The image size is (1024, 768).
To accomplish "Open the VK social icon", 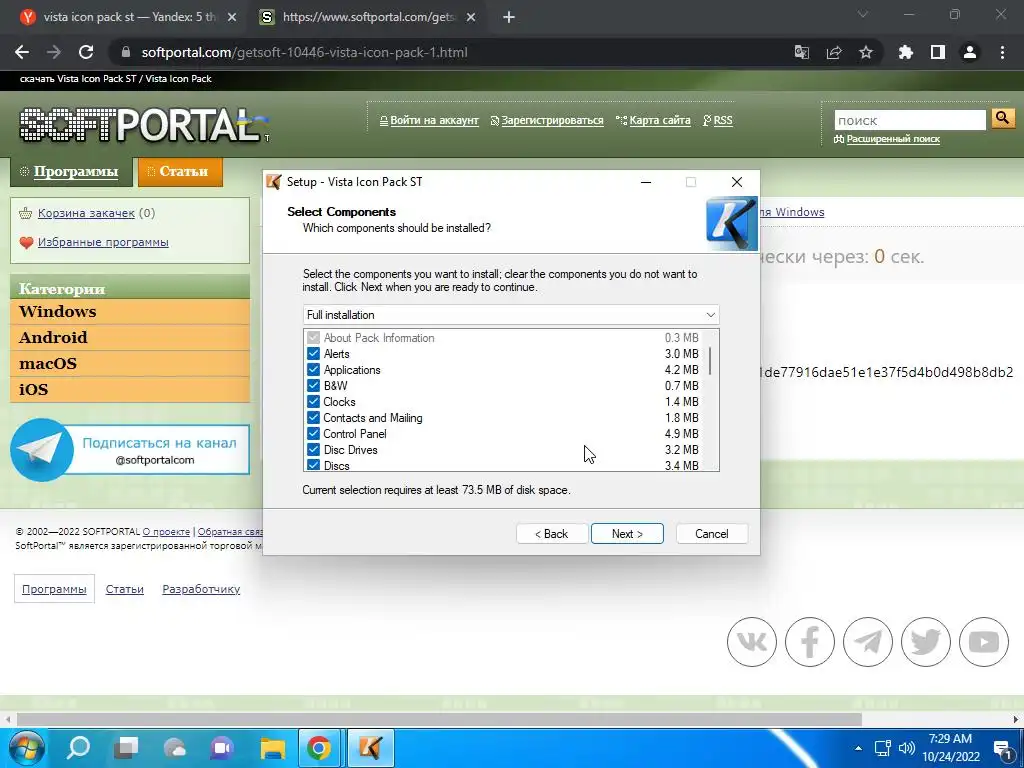I will pos(752,642).
